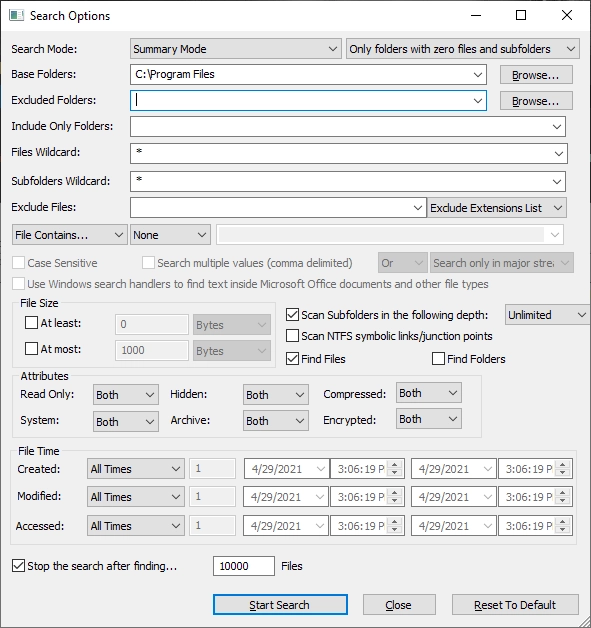Image resolution: width=591 pixels, height=628 pixels.
Task: Uncheck Stop the search after finding
Action: click(x=18, y=566)
